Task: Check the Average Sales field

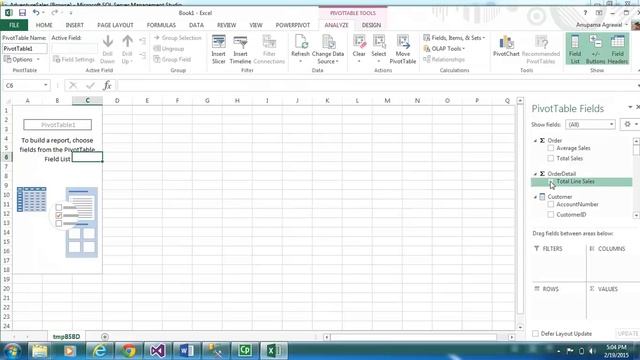Action: (551, 148)
